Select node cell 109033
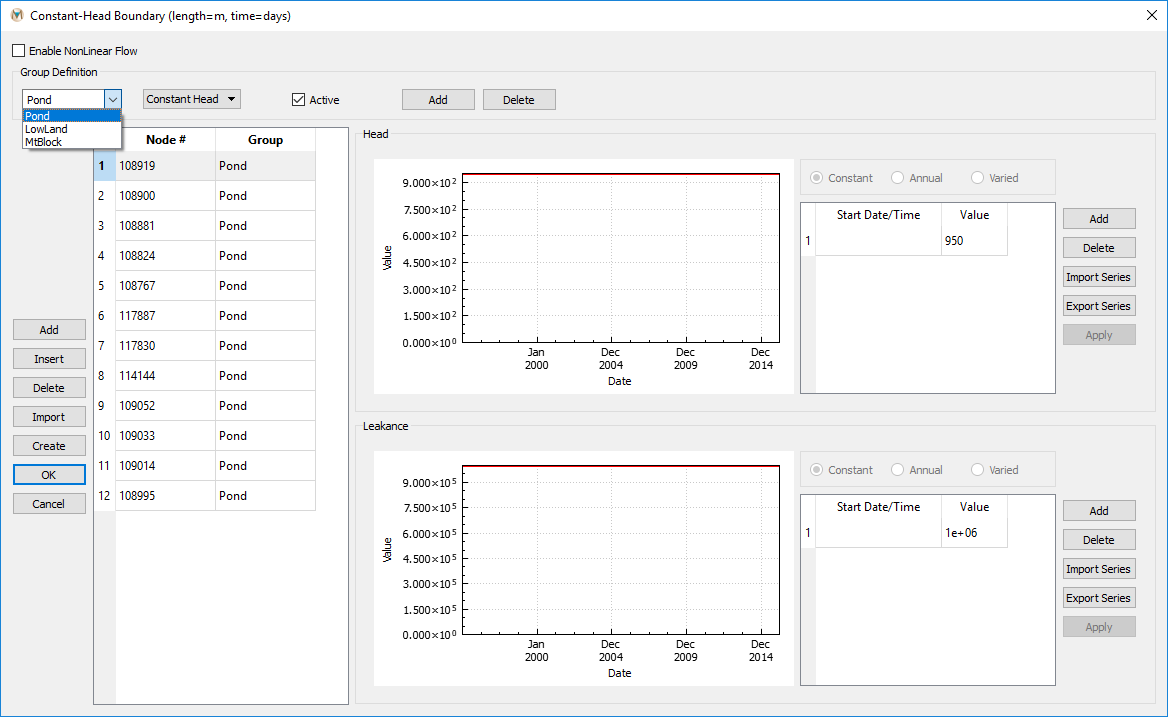This screenshot has height=717, width=1168. tap(165, 436)
